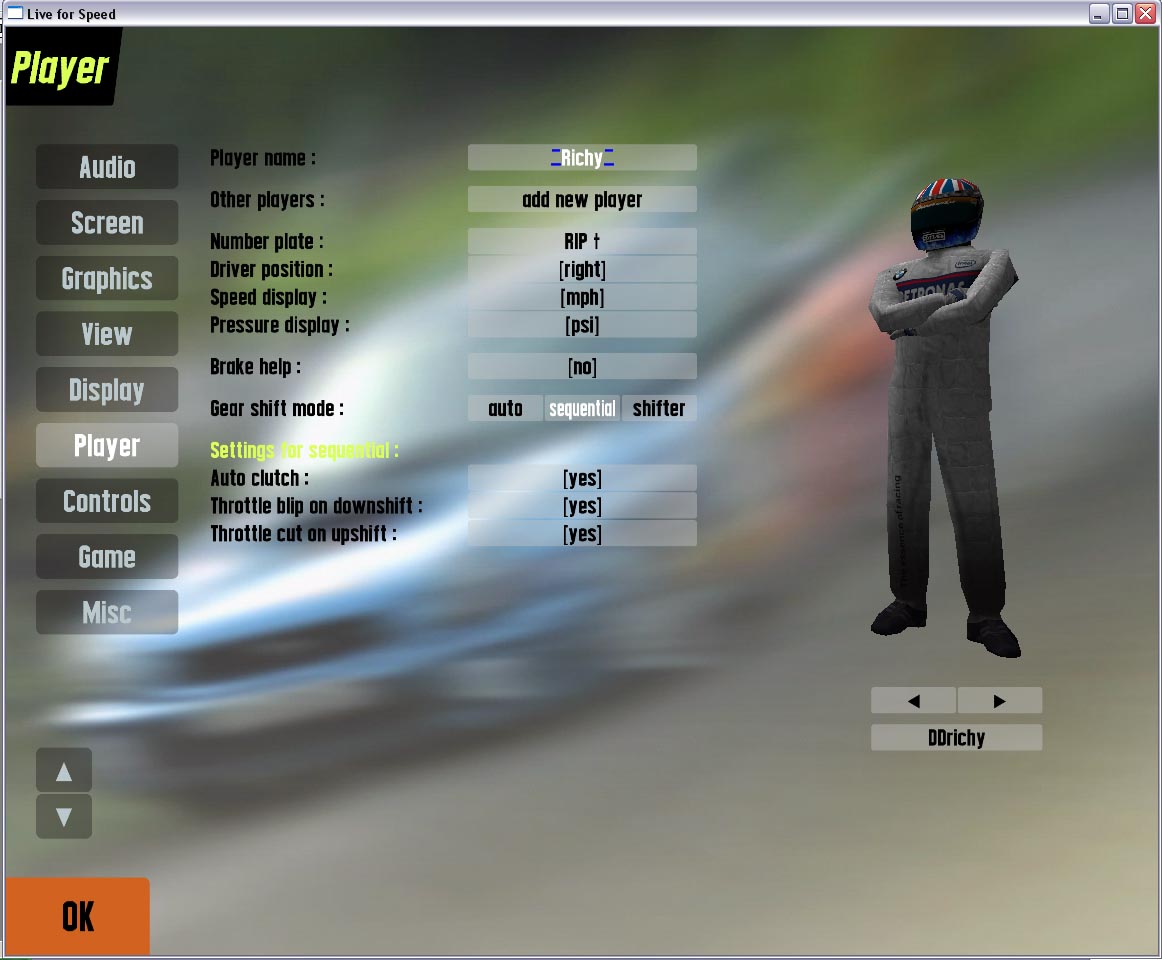The width and height of the screenshot is (1162, 960).
Task: Click the 'Driver position :' label
Action: click(271, 269)
